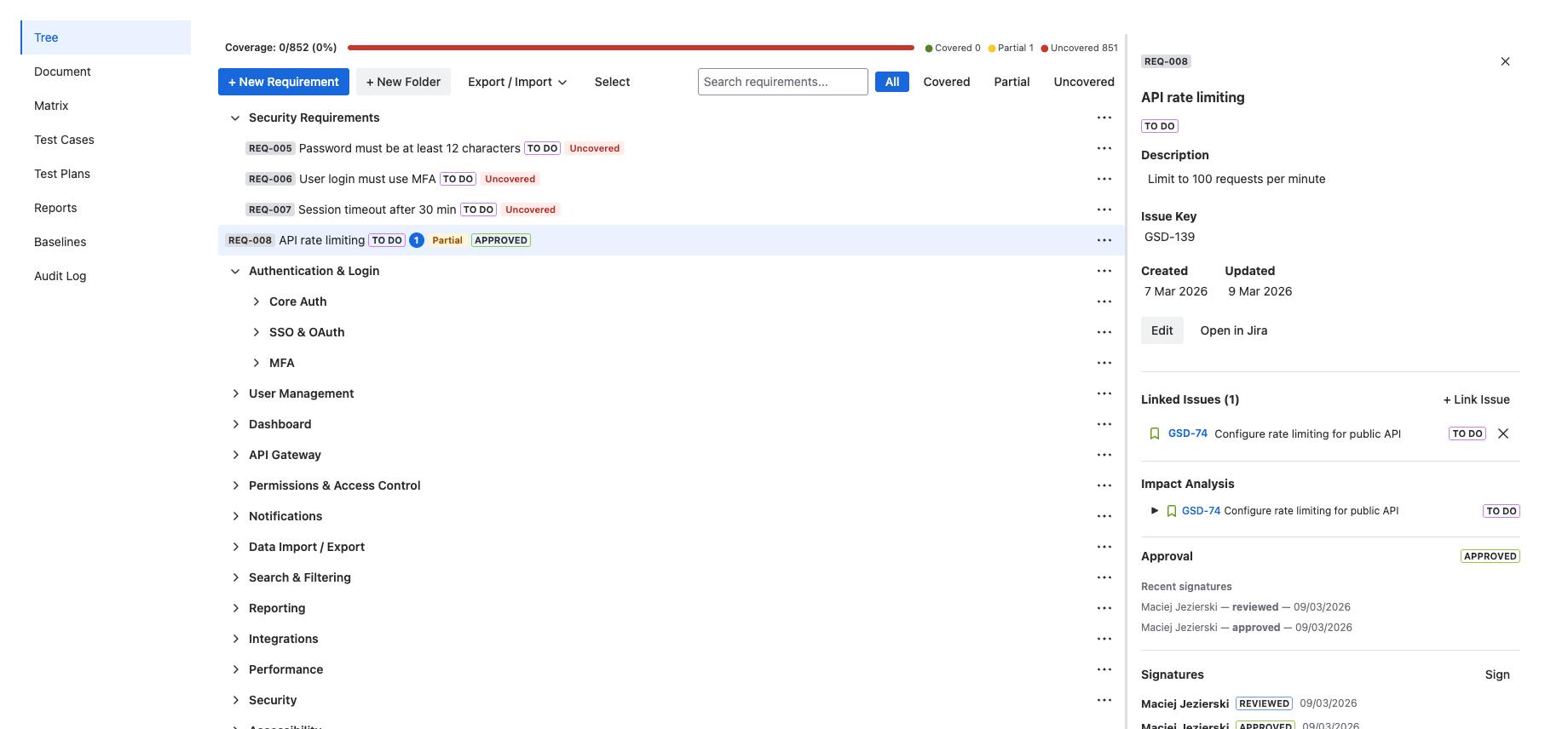Image resolution: width=1568 pixels, height=729 pixels.
Task: Click bookmark icon of linked issue GSD-74
Action: pyautogui.click(x=1155, y=433)
